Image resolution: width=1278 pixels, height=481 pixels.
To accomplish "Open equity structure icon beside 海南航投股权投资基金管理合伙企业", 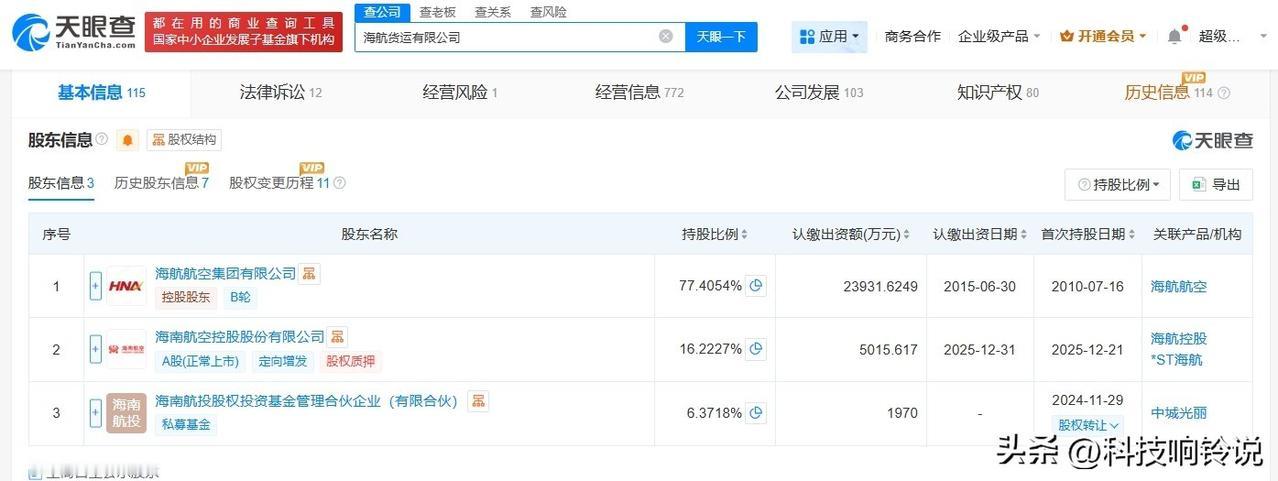I will pyautogui.click(x=478, y=401).
